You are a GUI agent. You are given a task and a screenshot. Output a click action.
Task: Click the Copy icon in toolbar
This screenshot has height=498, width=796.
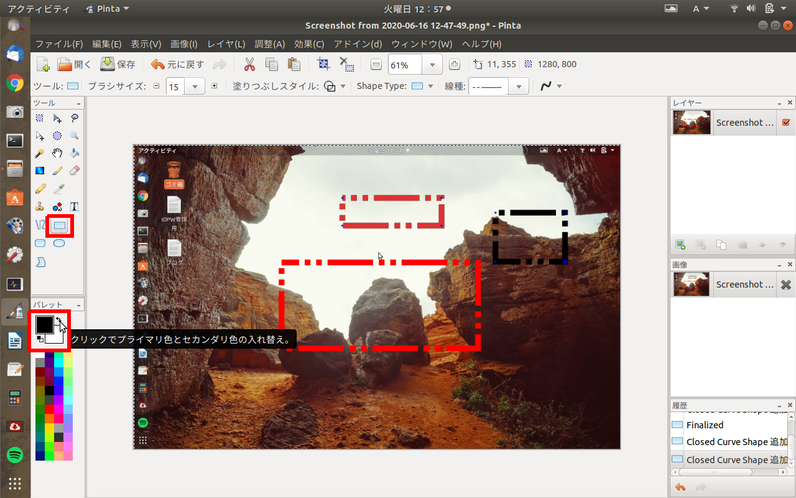click(272, 64)
